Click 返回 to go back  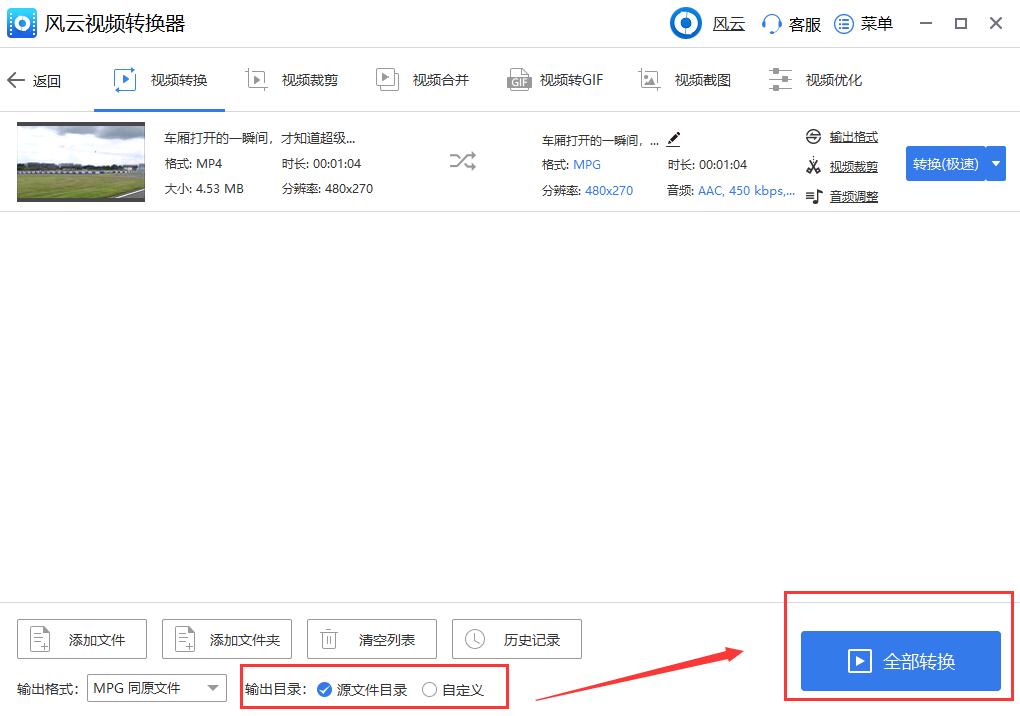click(33, 79)
